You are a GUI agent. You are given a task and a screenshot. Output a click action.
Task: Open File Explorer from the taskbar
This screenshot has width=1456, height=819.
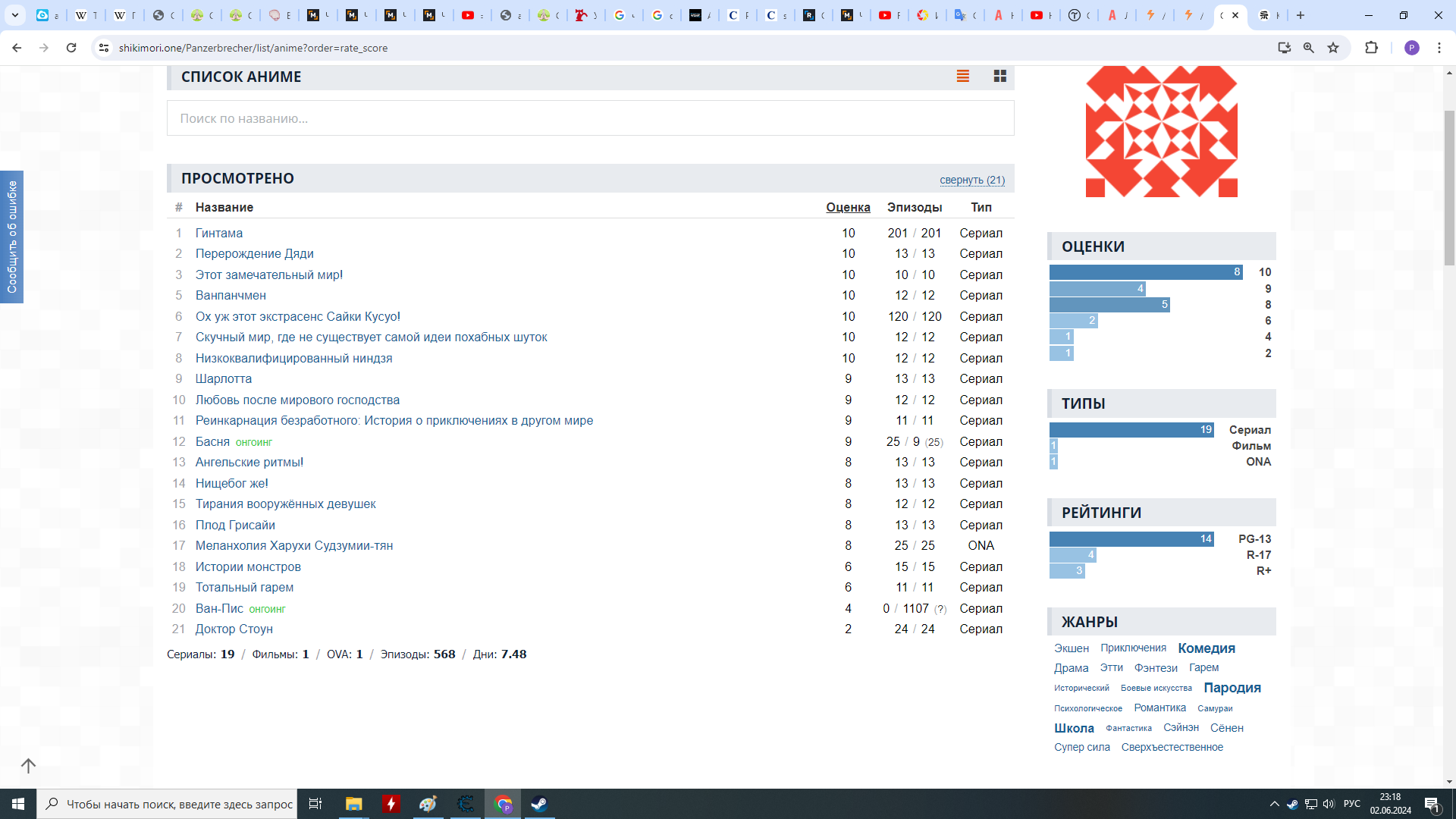point(353,804)
